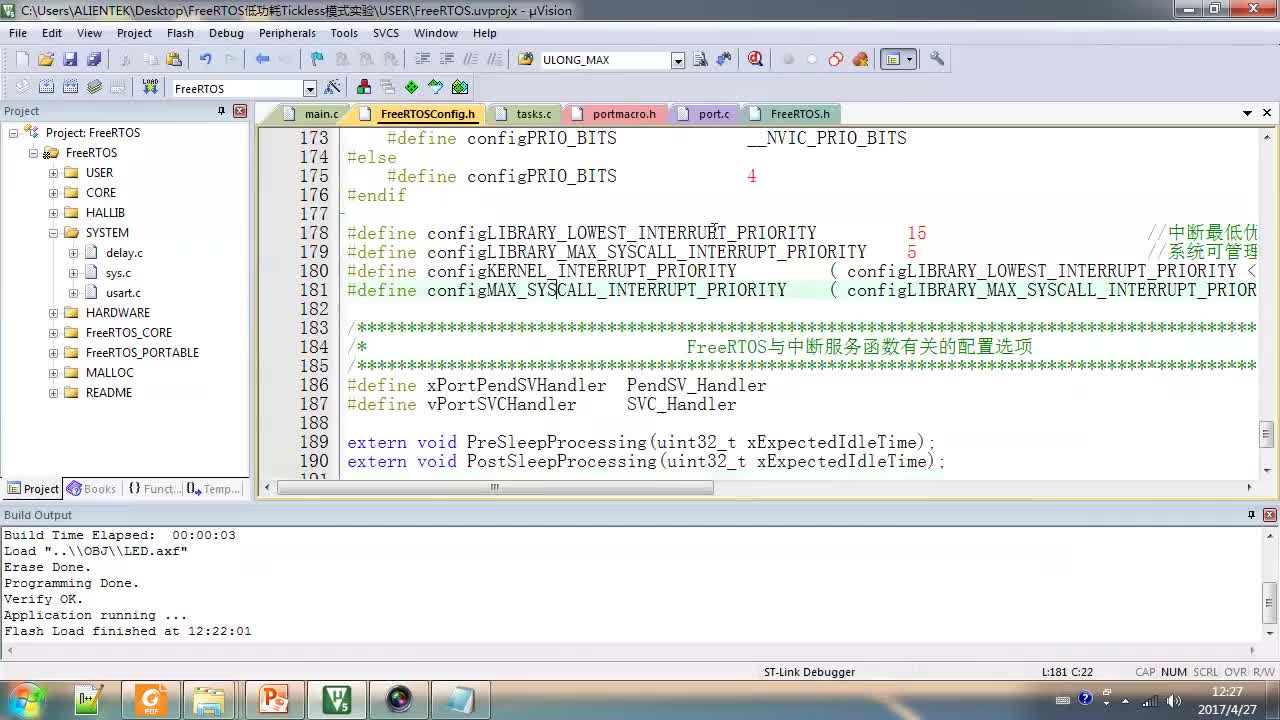Switch to the Books panel tab

[x=92, y=489]
